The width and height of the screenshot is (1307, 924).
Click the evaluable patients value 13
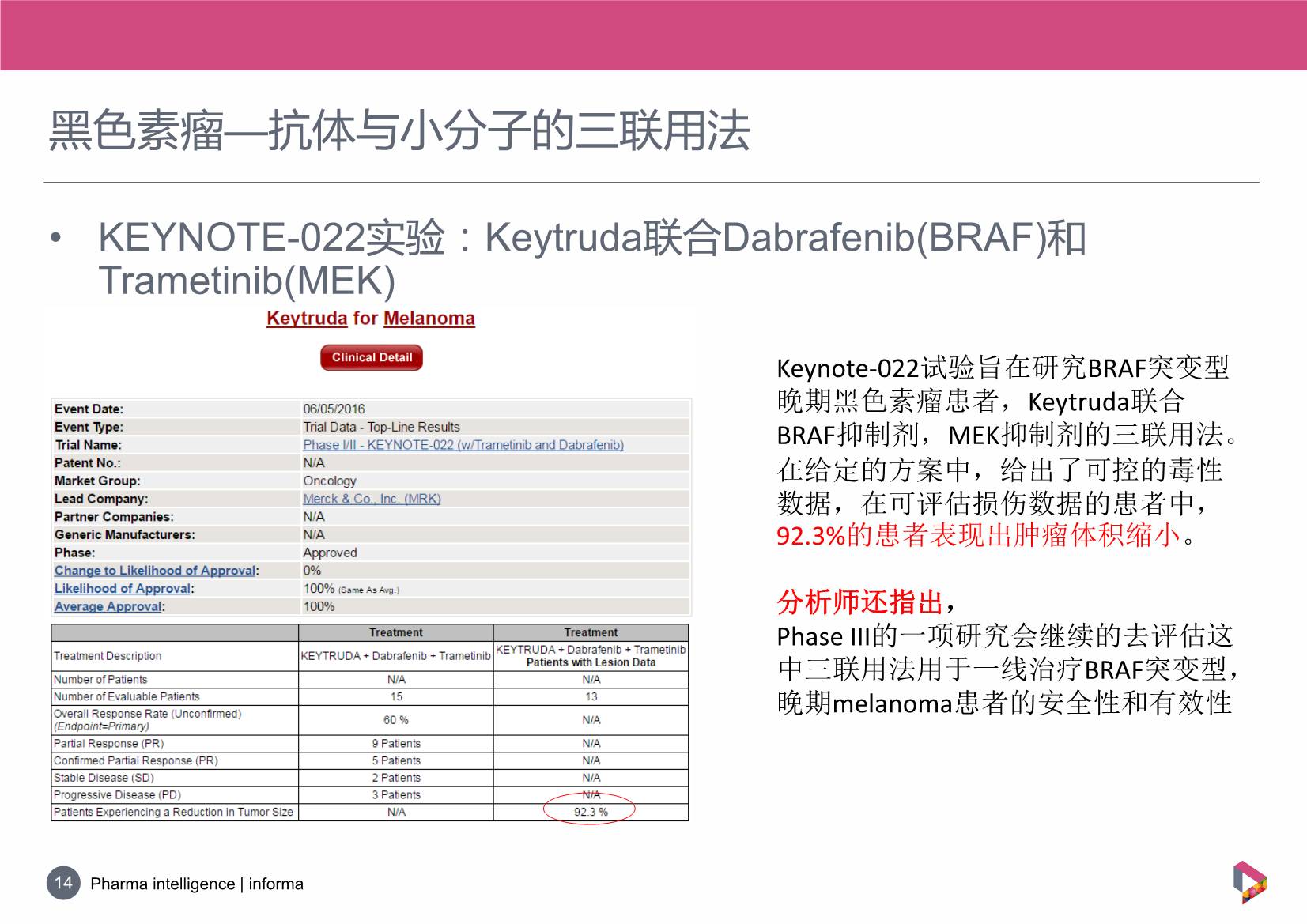click(x=591, y=696)
